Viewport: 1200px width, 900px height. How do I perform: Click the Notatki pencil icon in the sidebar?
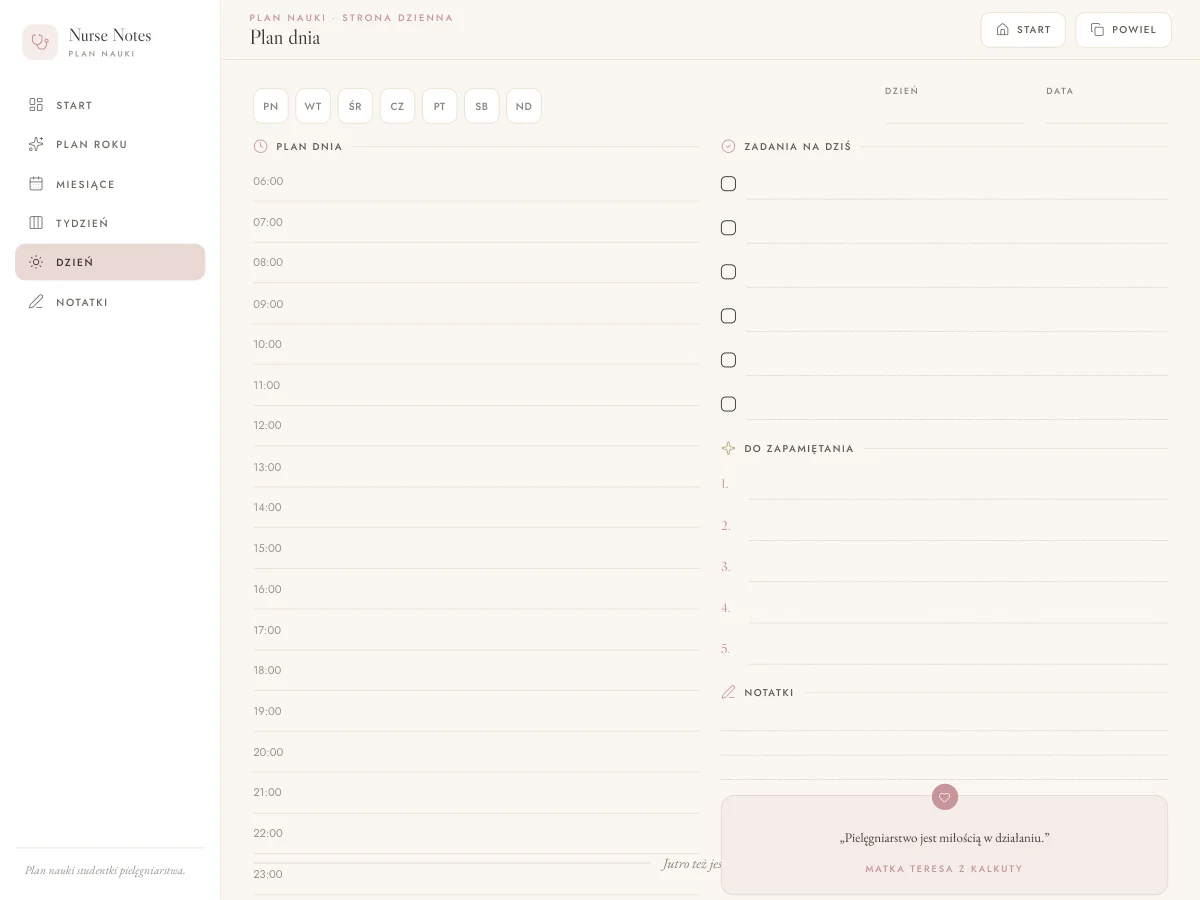tap(36, 302)
